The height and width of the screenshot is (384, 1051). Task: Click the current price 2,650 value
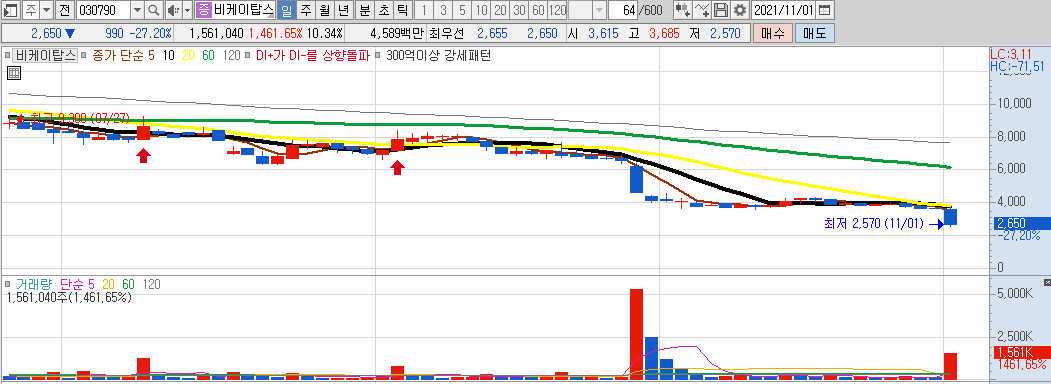pos(46,34)
